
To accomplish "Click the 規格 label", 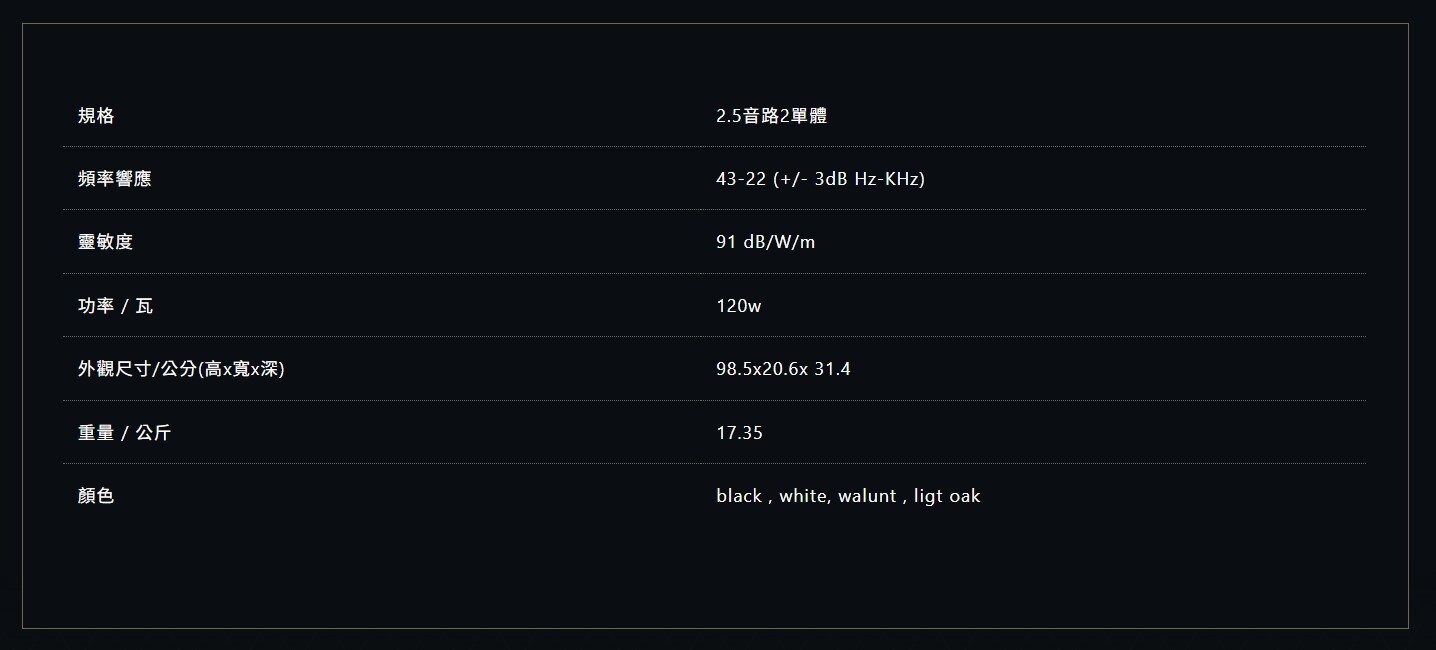I will [x=96, y=116].
